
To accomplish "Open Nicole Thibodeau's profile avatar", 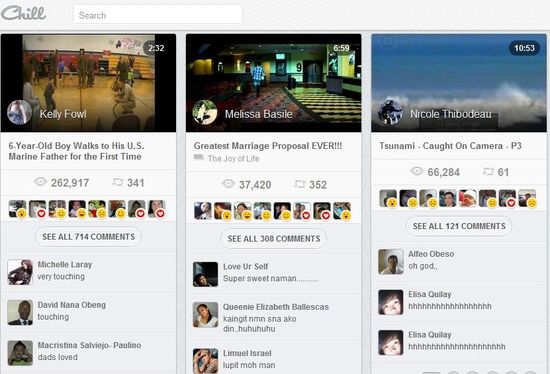I will click(390, 113).
